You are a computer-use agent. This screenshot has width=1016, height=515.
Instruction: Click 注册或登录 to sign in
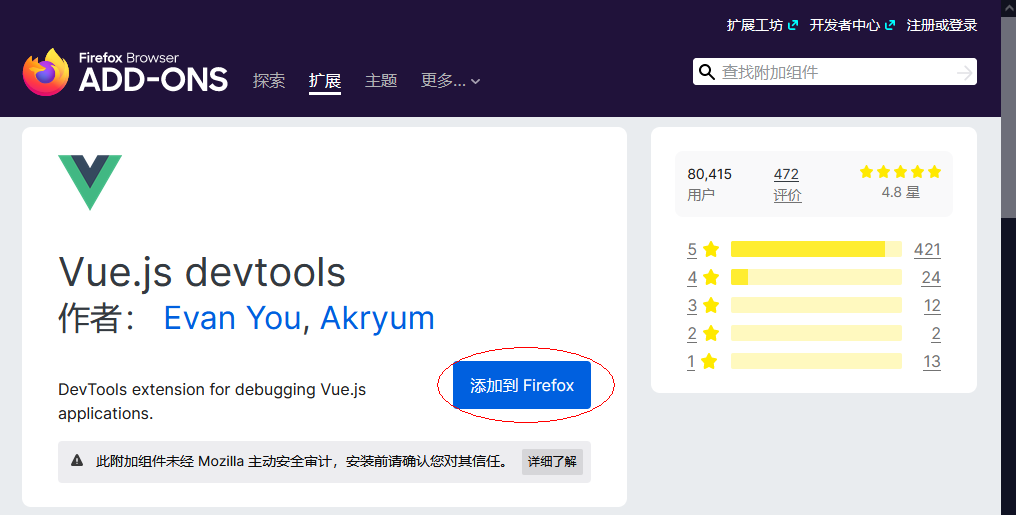point(941,25)
